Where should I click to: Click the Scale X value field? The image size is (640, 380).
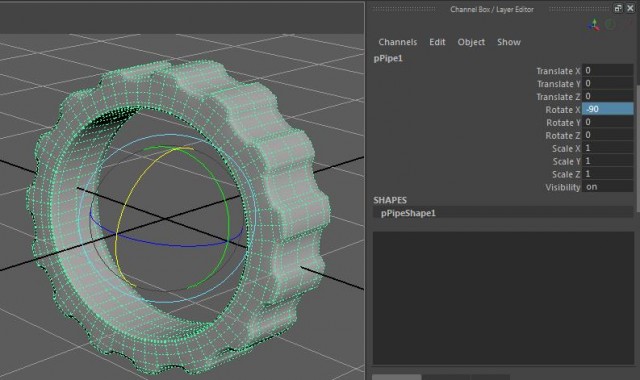click(608, 148)
